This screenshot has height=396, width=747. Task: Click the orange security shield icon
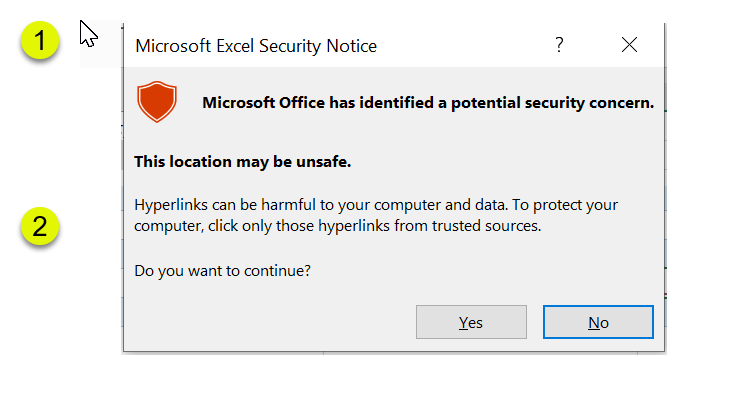click(157, 102)
